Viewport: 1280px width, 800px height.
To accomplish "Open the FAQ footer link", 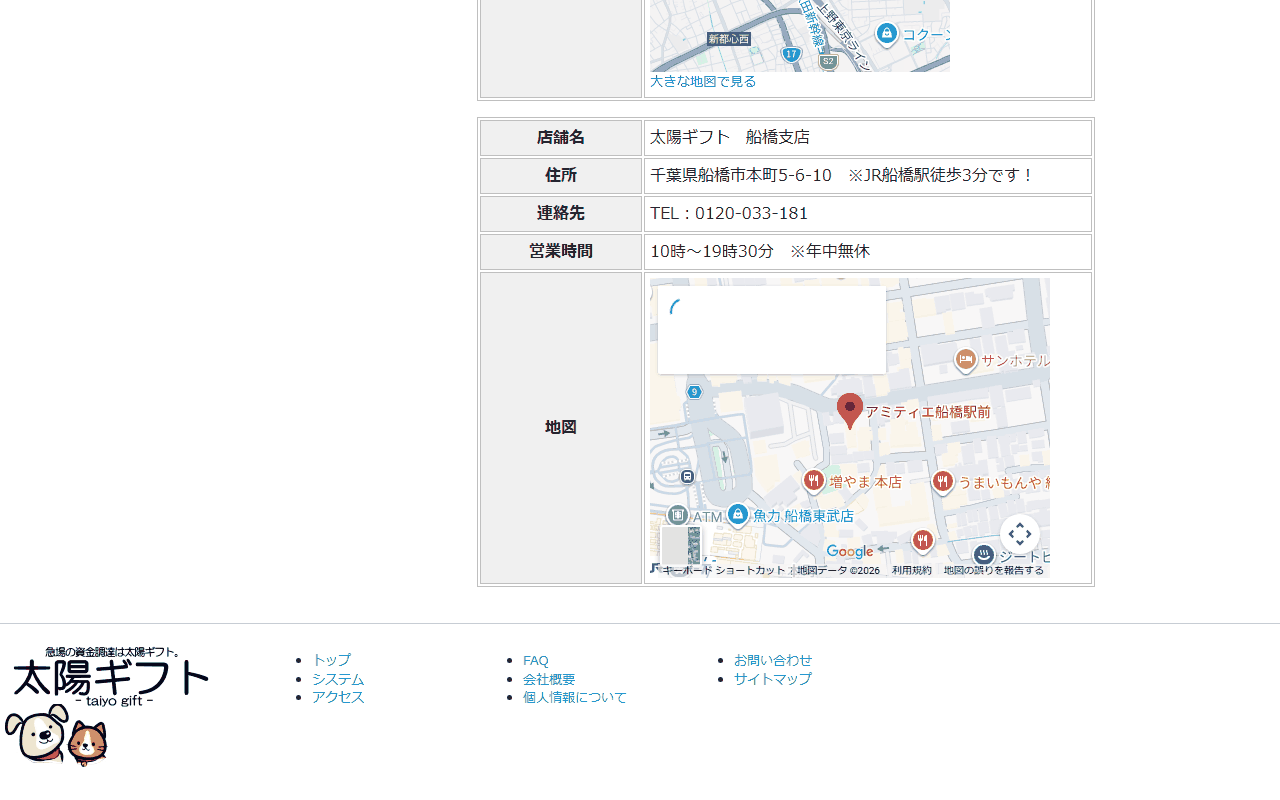I will [x=536, y=660].
